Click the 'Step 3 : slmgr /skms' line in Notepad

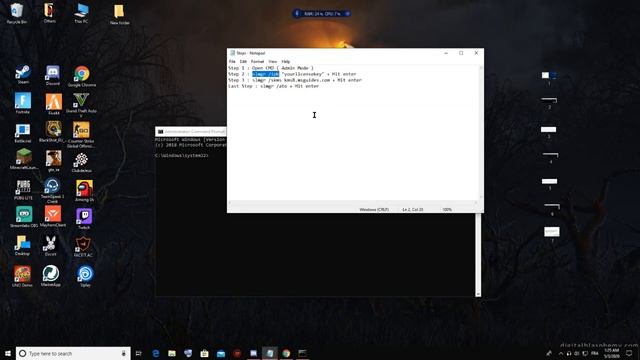(x=295, y=80)
